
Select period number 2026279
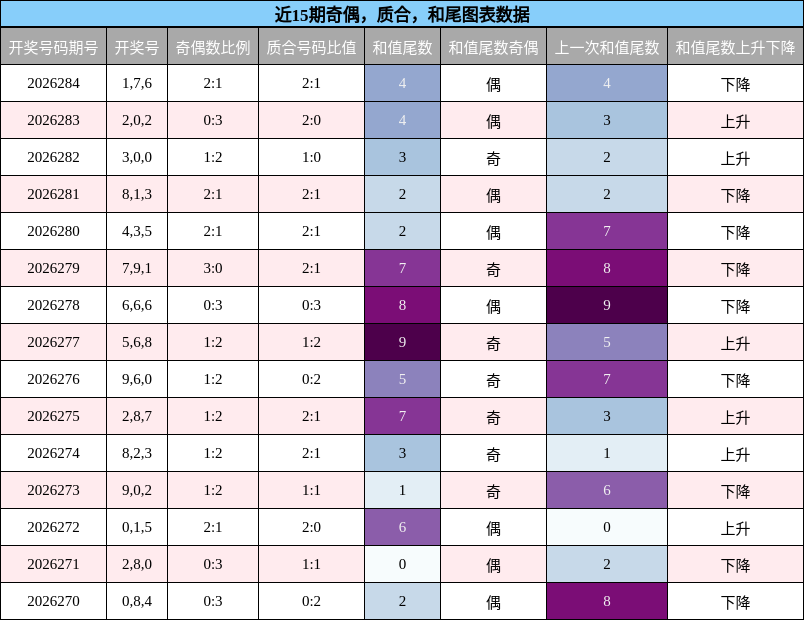[x=53, y=268]
